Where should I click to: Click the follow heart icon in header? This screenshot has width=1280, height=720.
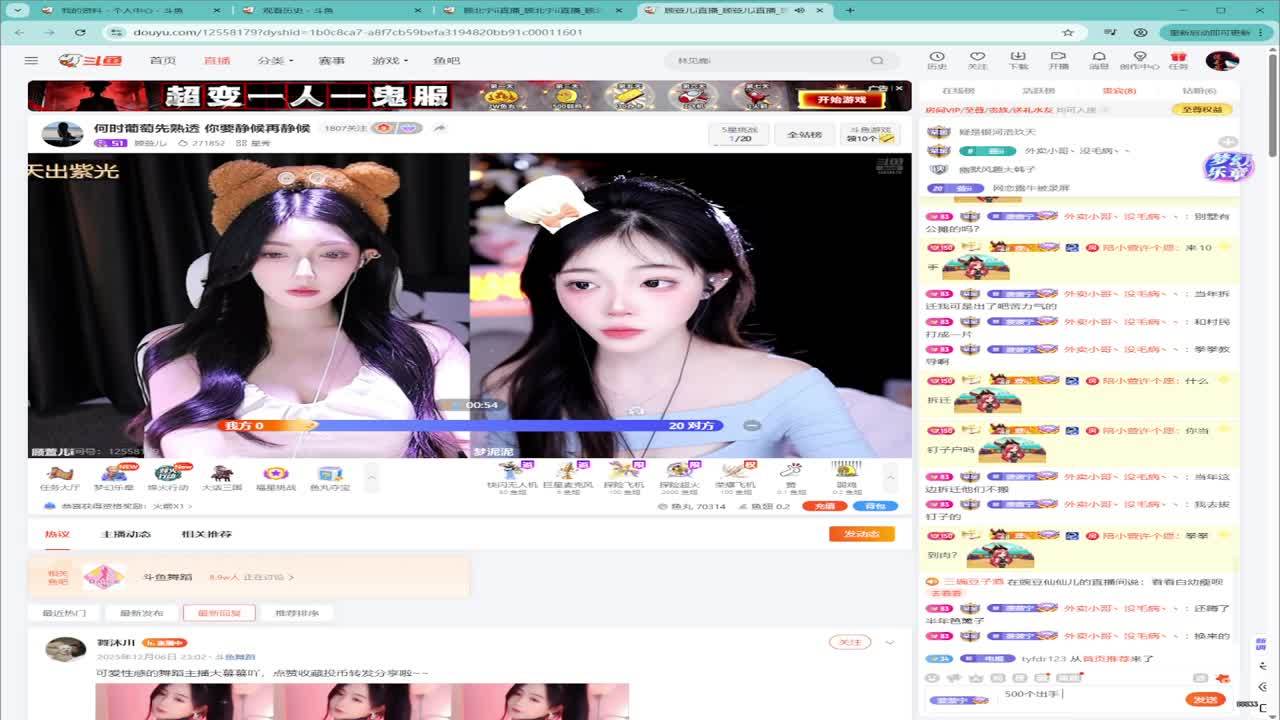977,60
